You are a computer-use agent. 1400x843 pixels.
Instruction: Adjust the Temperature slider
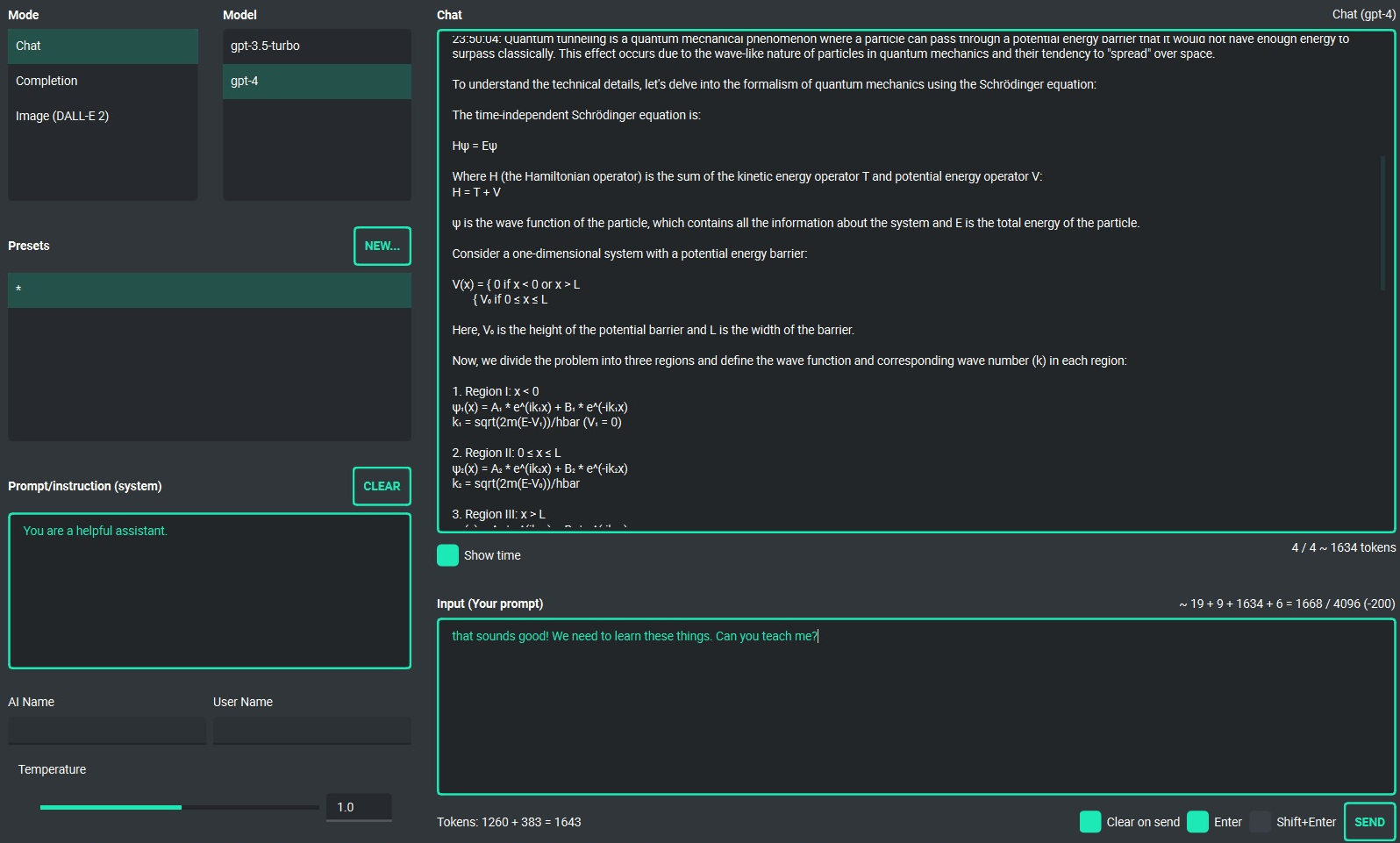(x=181, y=807)
